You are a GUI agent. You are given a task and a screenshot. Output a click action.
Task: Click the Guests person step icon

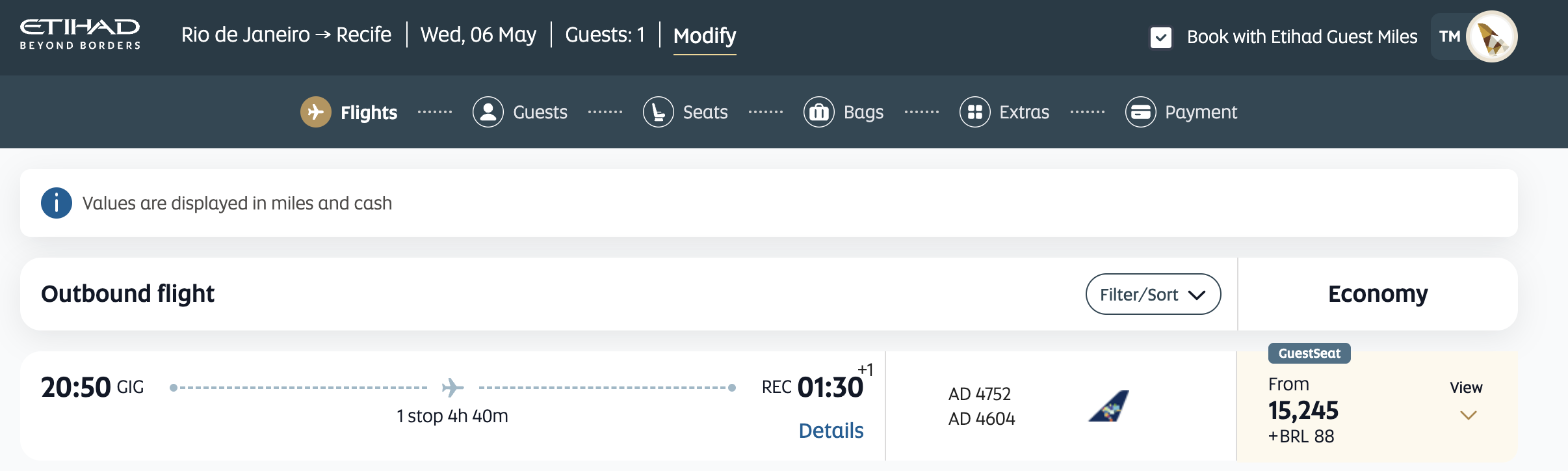click(488, 112)
